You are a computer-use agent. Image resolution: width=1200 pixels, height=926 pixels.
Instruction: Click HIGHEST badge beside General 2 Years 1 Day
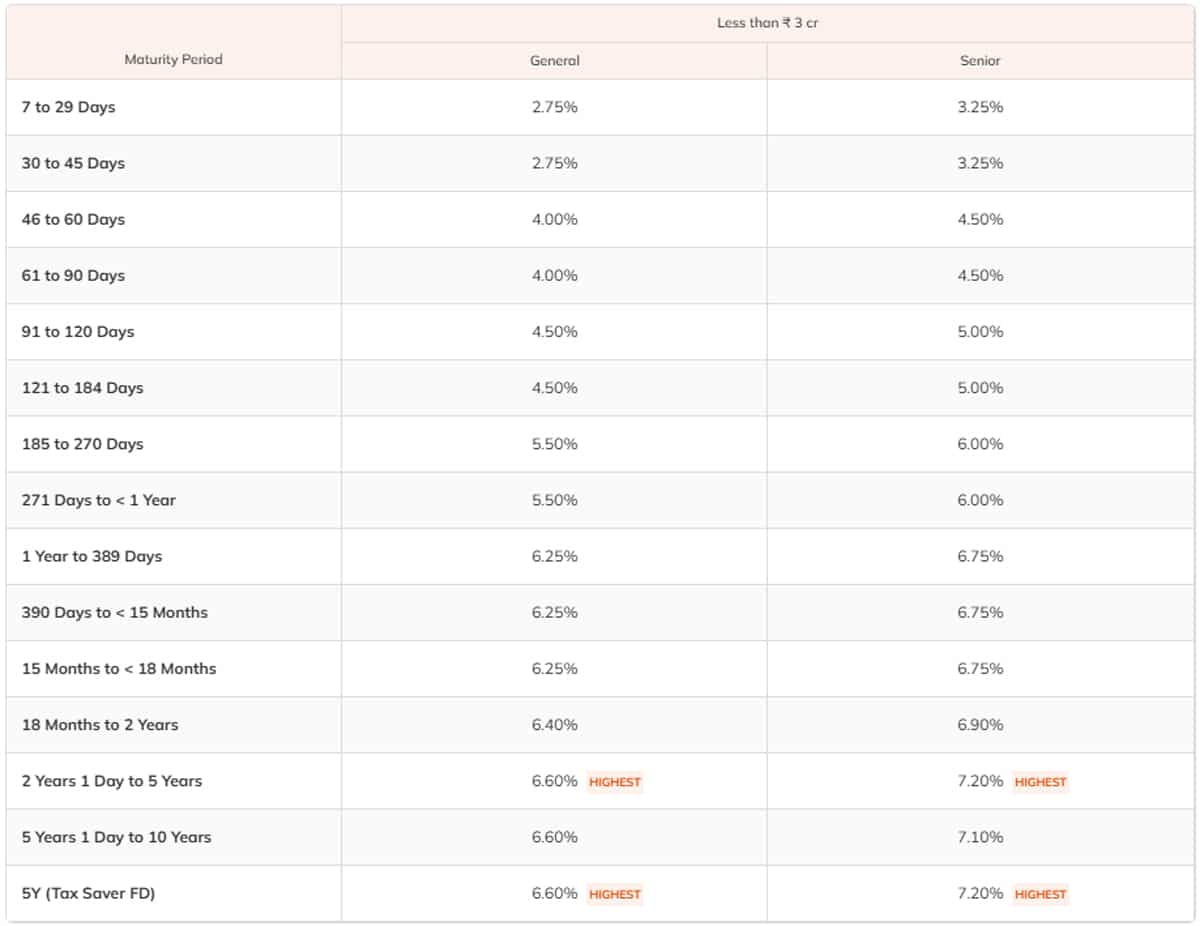[x=614, y=782]
